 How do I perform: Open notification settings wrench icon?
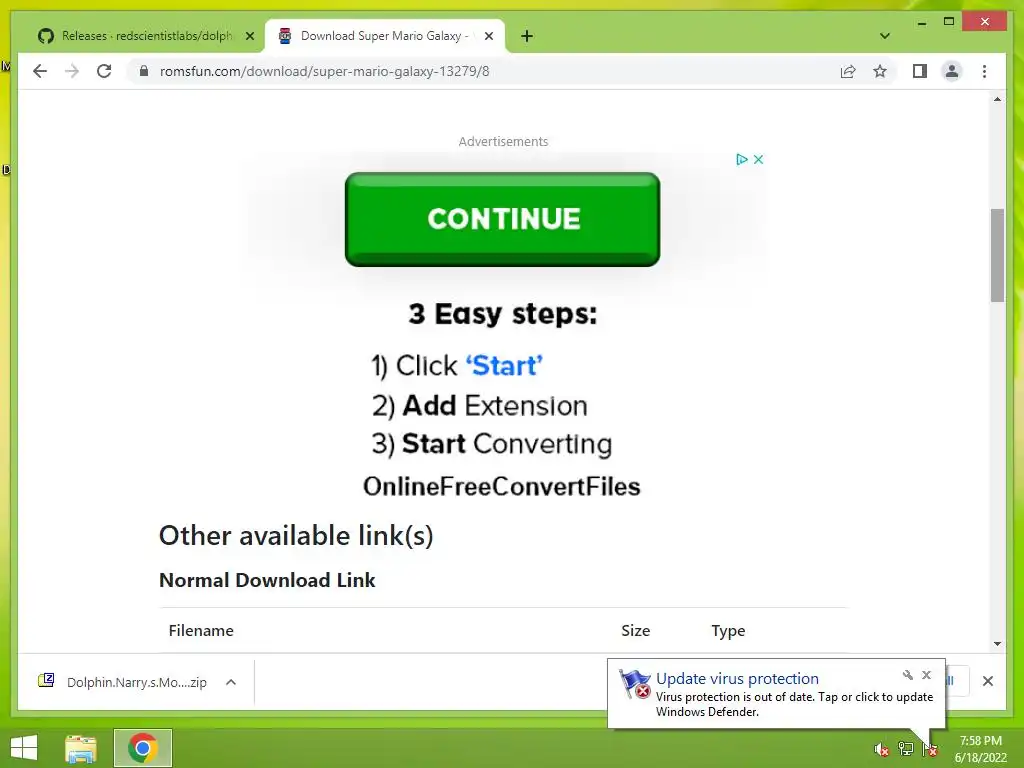point(908,675)
